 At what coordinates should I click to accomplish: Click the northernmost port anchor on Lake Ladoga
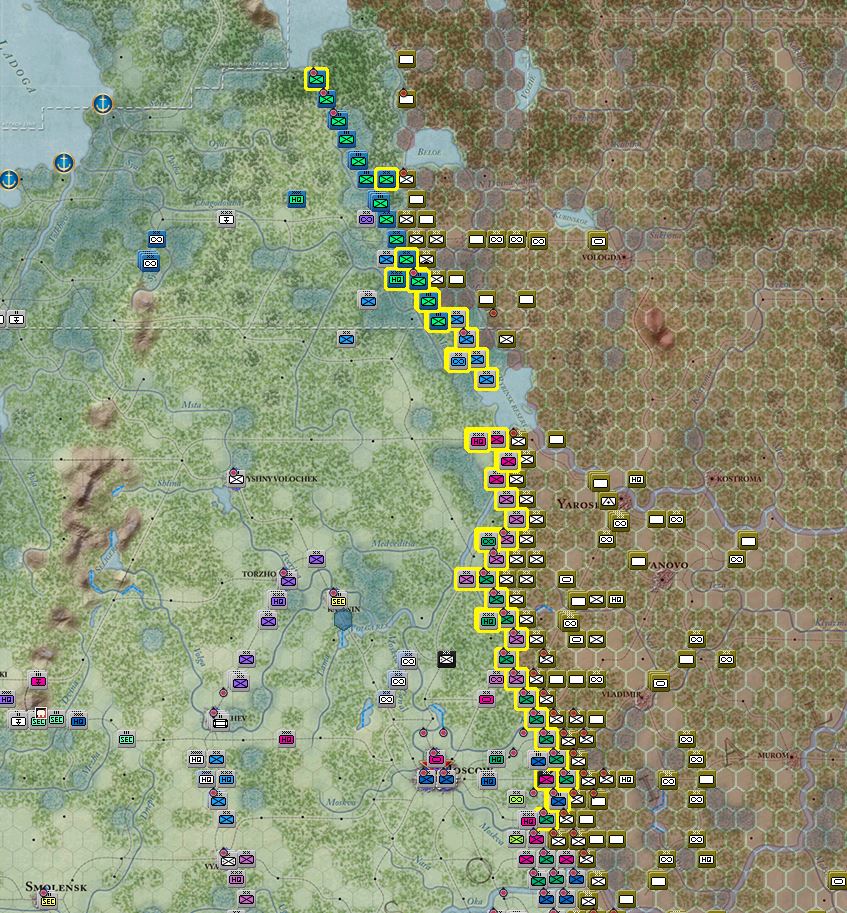(102, 104)
